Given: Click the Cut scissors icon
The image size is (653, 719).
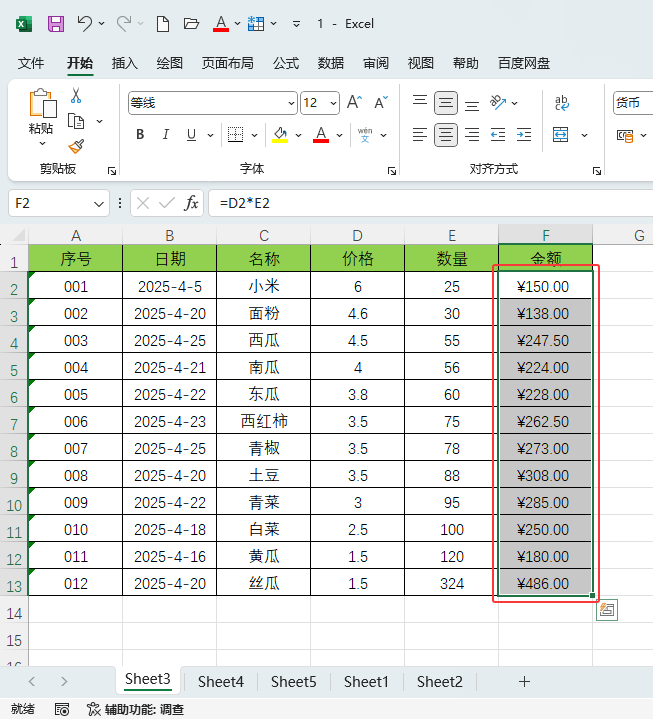Looking at the screenshot, I should [76, 96].
